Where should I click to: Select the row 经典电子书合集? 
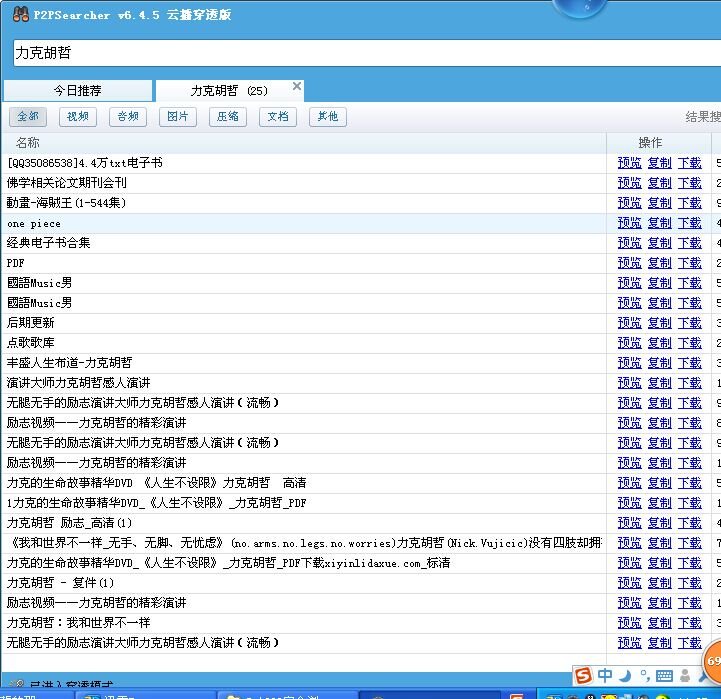(x=303, y=243)
